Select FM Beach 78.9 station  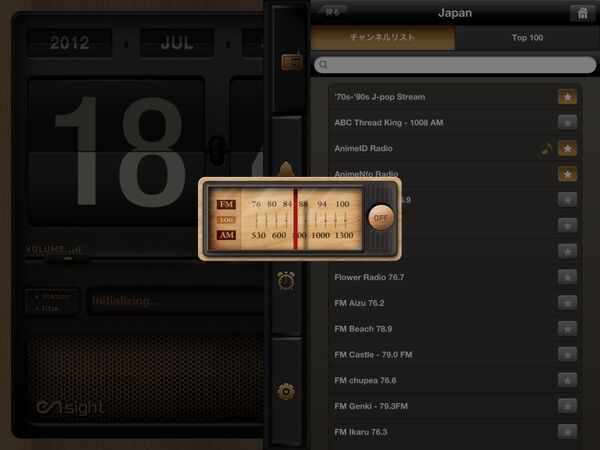tap(455, 329)
